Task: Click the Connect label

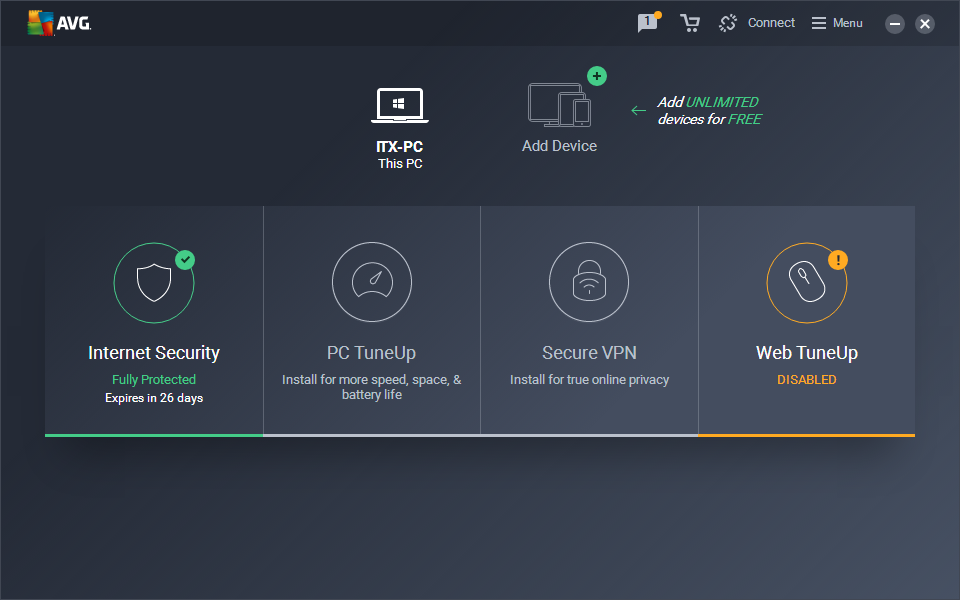Action: [771, 23]
